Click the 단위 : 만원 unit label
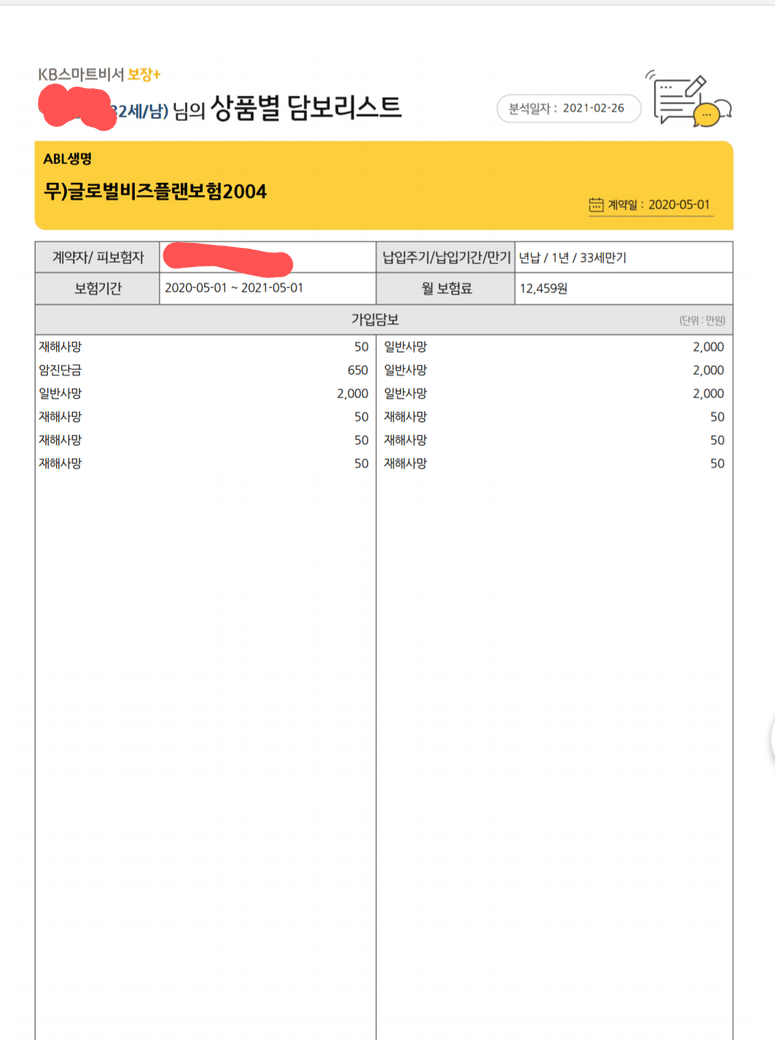This screenshot has height=1040, width=775. (x=701, y=321)
